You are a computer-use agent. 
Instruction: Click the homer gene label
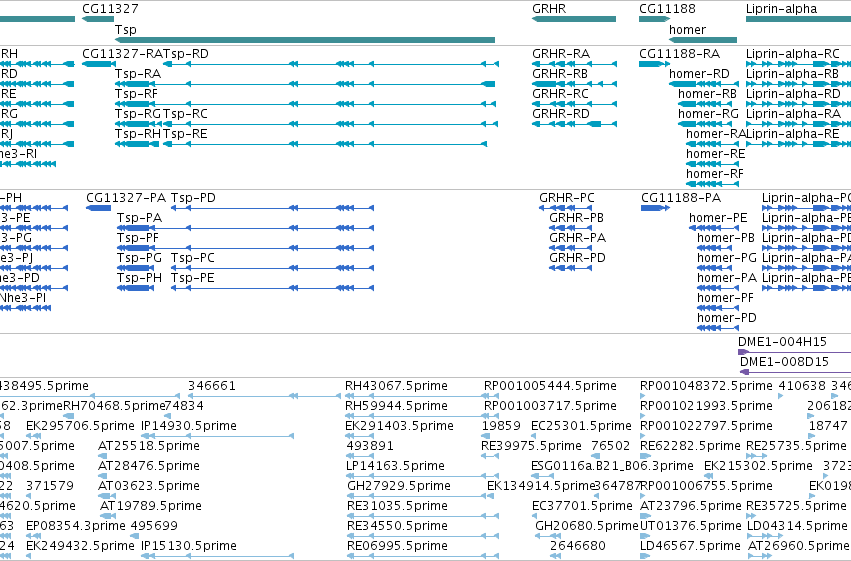click(687, 30)
